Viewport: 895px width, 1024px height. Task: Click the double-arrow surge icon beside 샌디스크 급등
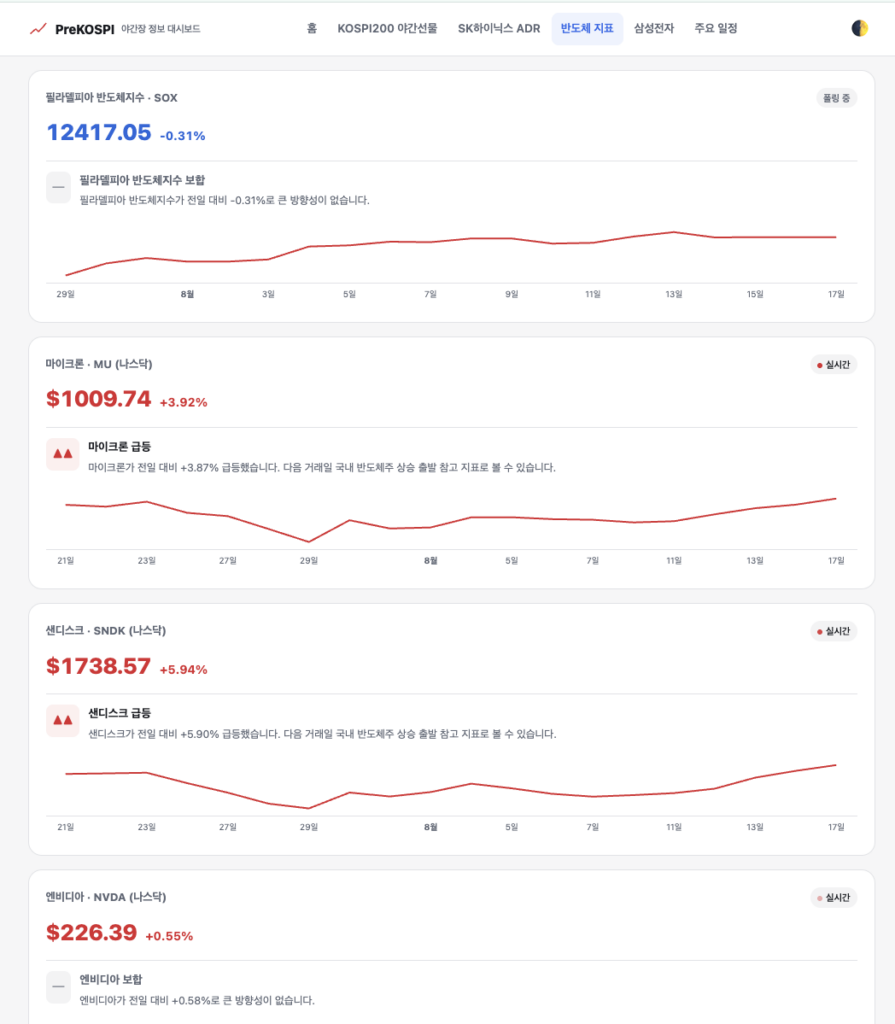(63, 720)
